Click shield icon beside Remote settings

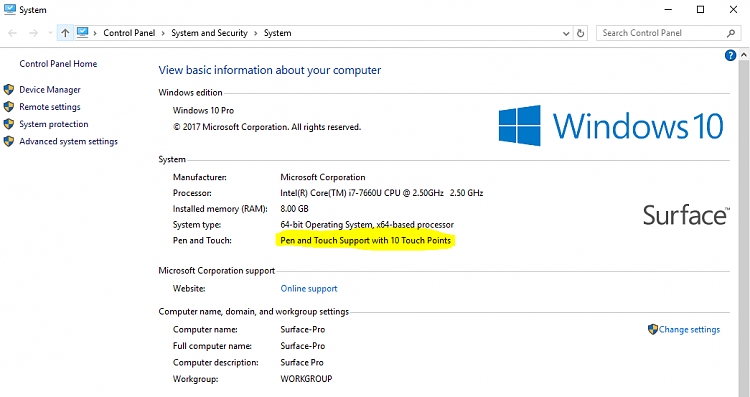(9, 107)
